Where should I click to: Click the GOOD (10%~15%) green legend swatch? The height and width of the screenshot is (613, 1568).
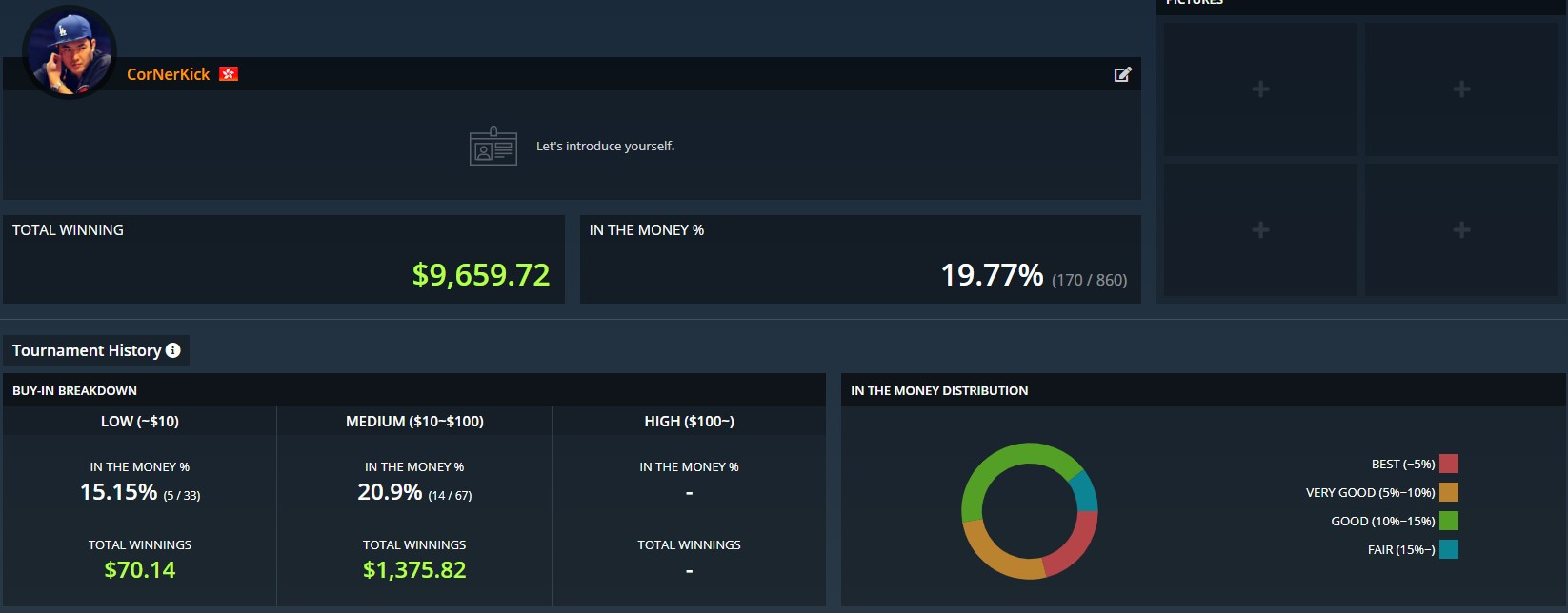click(1449, 521)
